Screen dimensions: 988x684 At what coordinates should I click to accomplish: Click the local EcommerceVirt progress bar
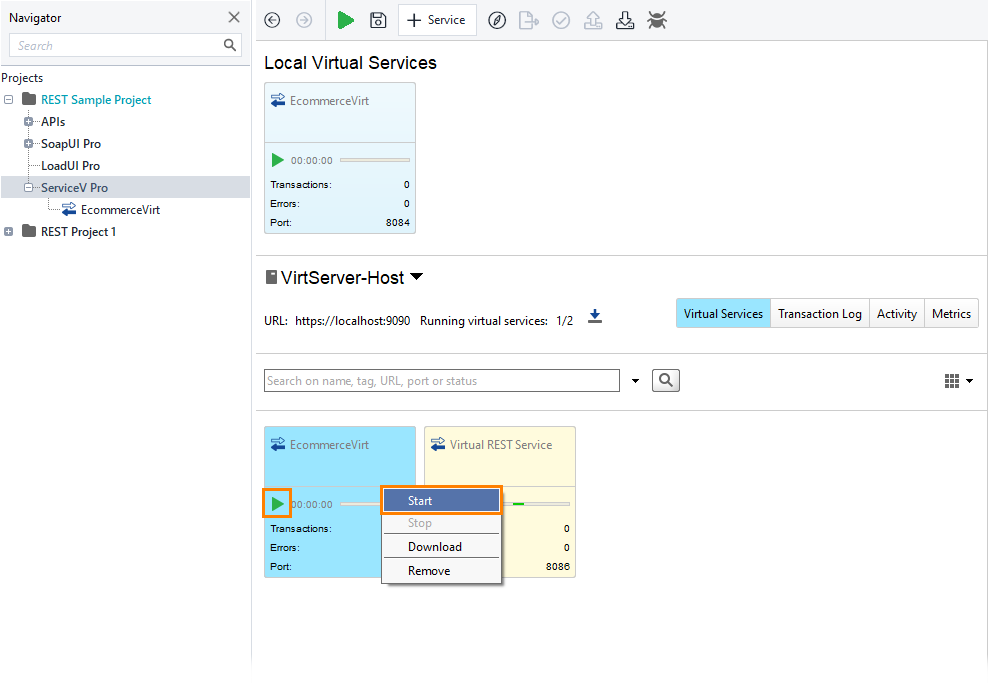375,160
